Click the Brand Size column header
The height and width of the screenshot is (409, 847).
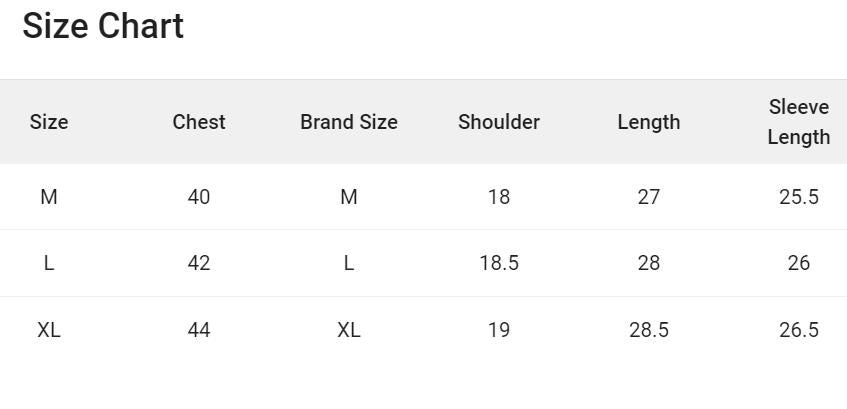349,122
